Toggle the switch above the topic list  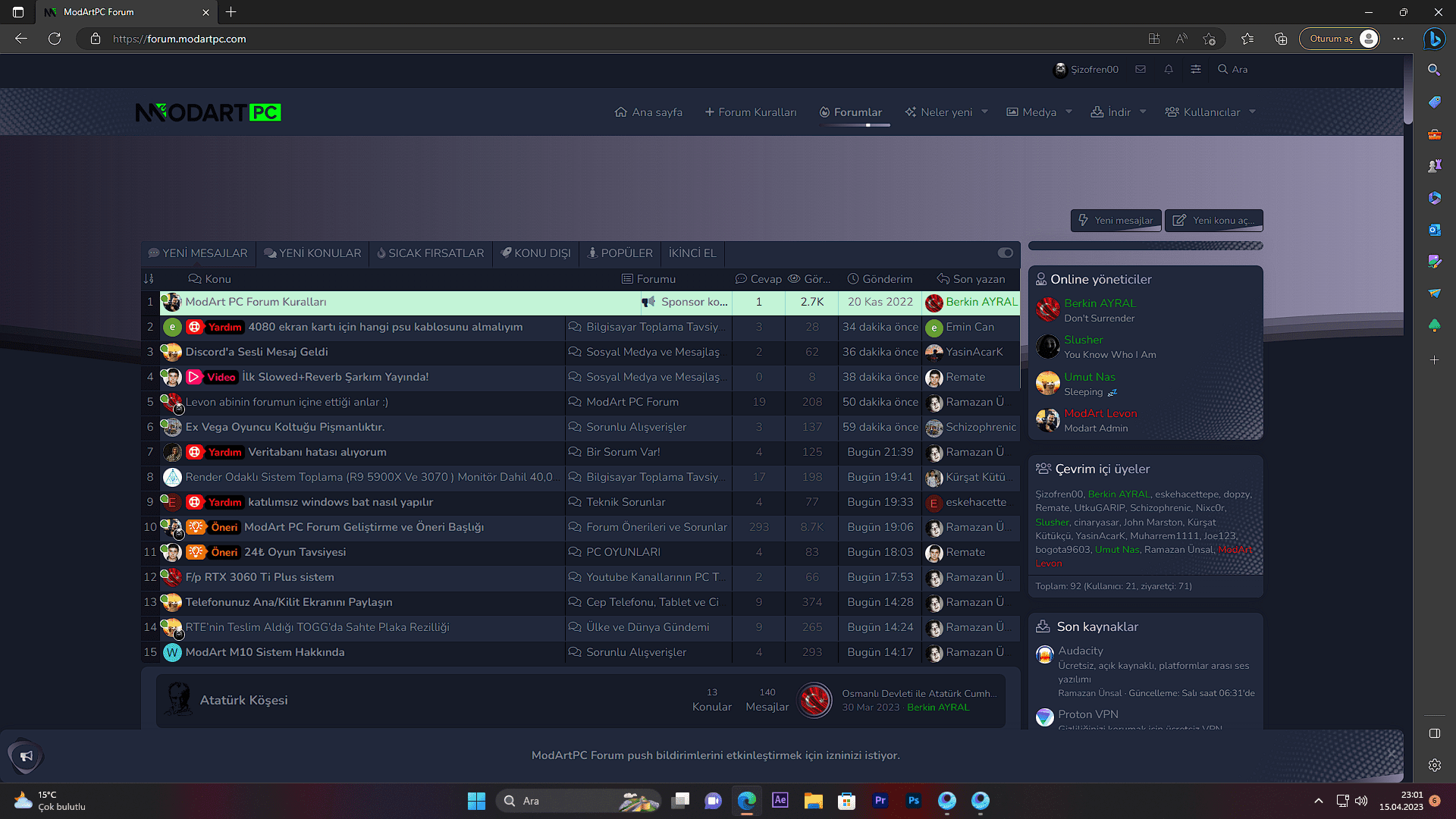[1006, 253]
